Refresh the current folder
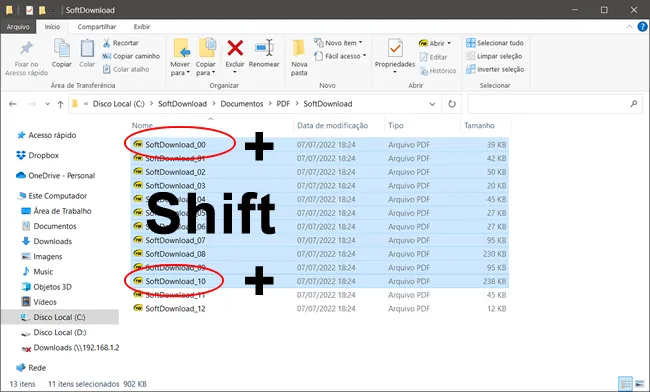This screenshot has width=650, height=392. coord(452,104)
